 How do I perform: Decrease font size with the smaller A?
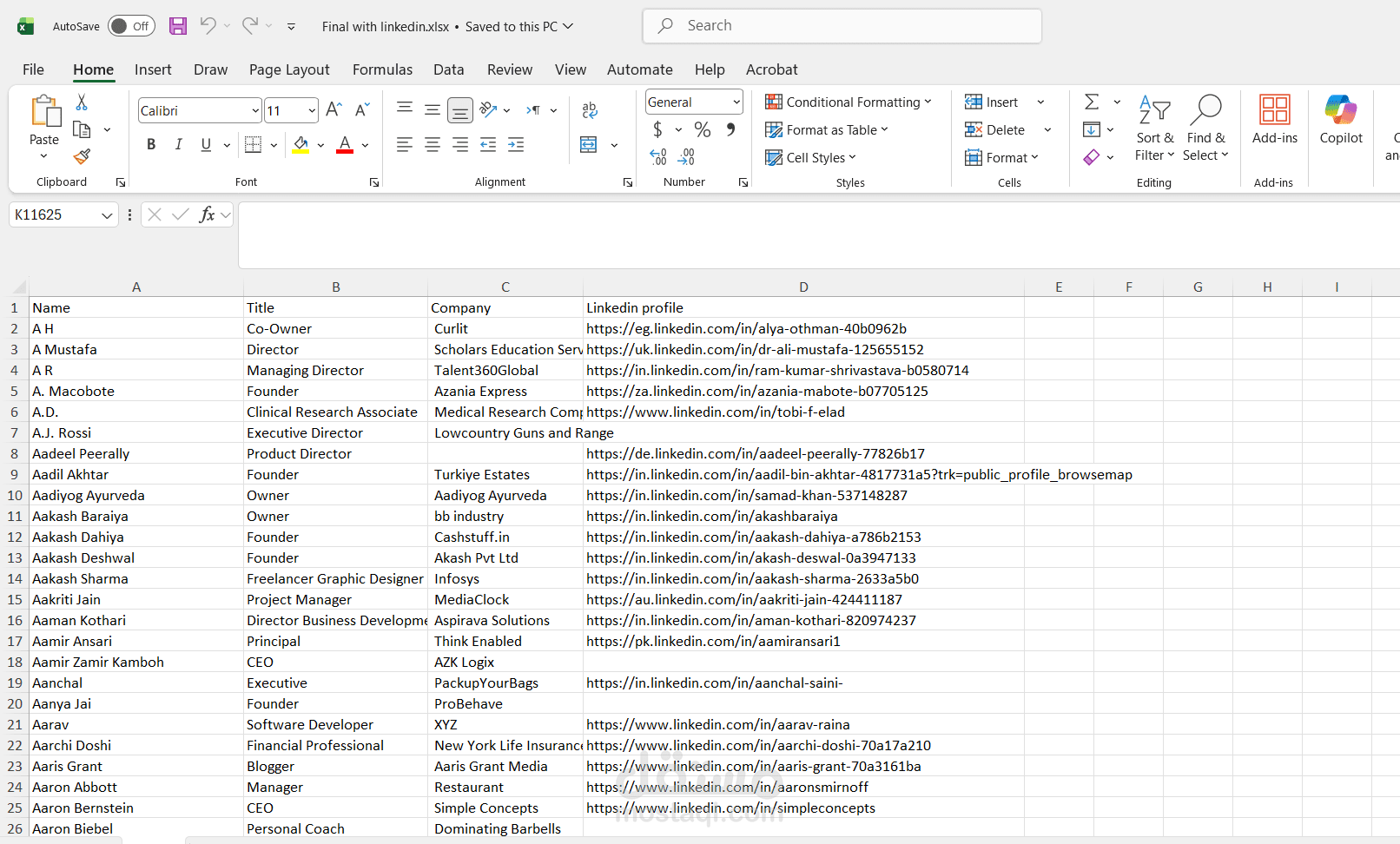pyautogui.click(x=362, y=110)
